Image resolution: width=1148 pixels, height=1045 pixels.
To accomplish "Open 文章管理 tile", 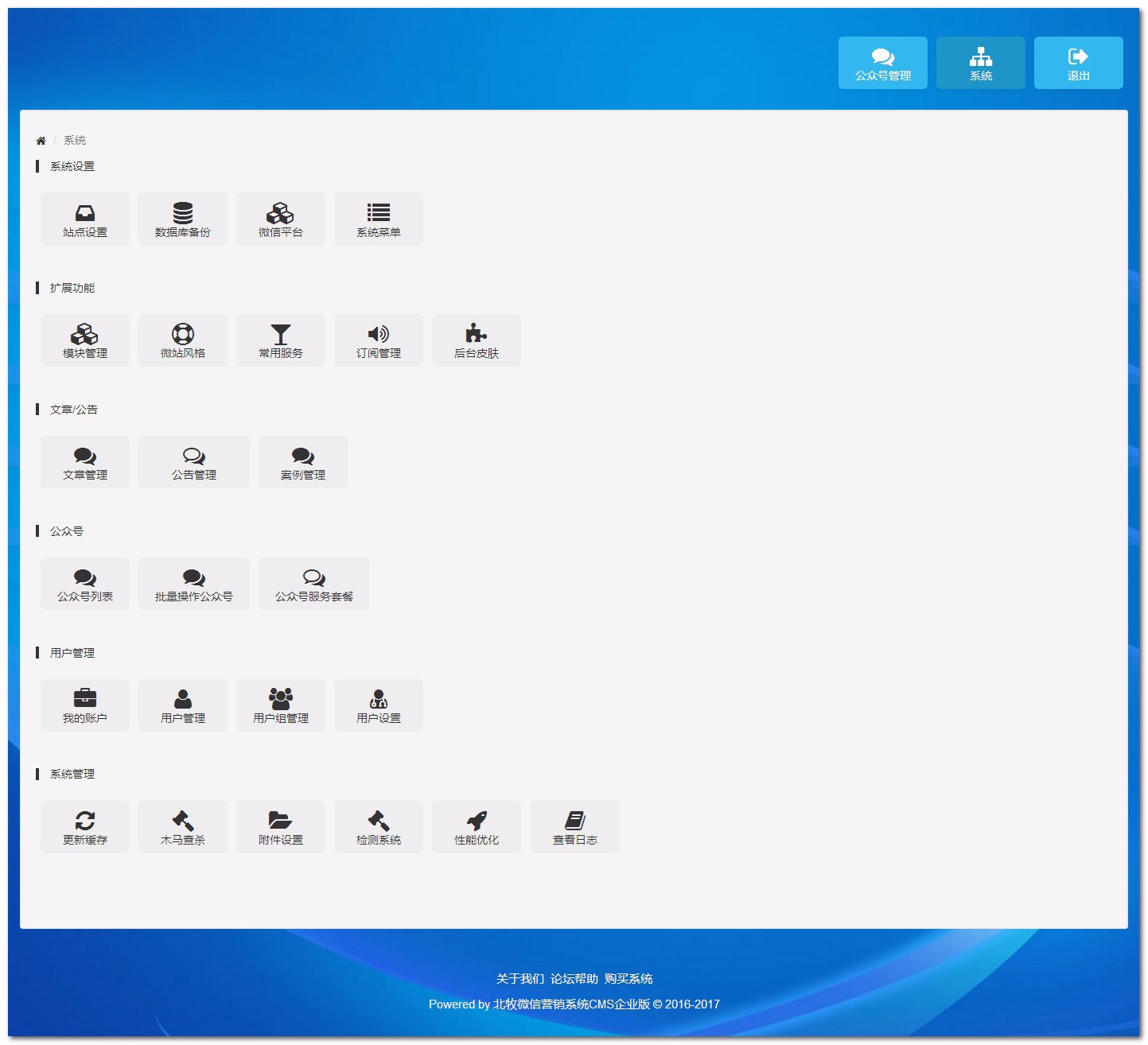I will (x=85, y=462).
